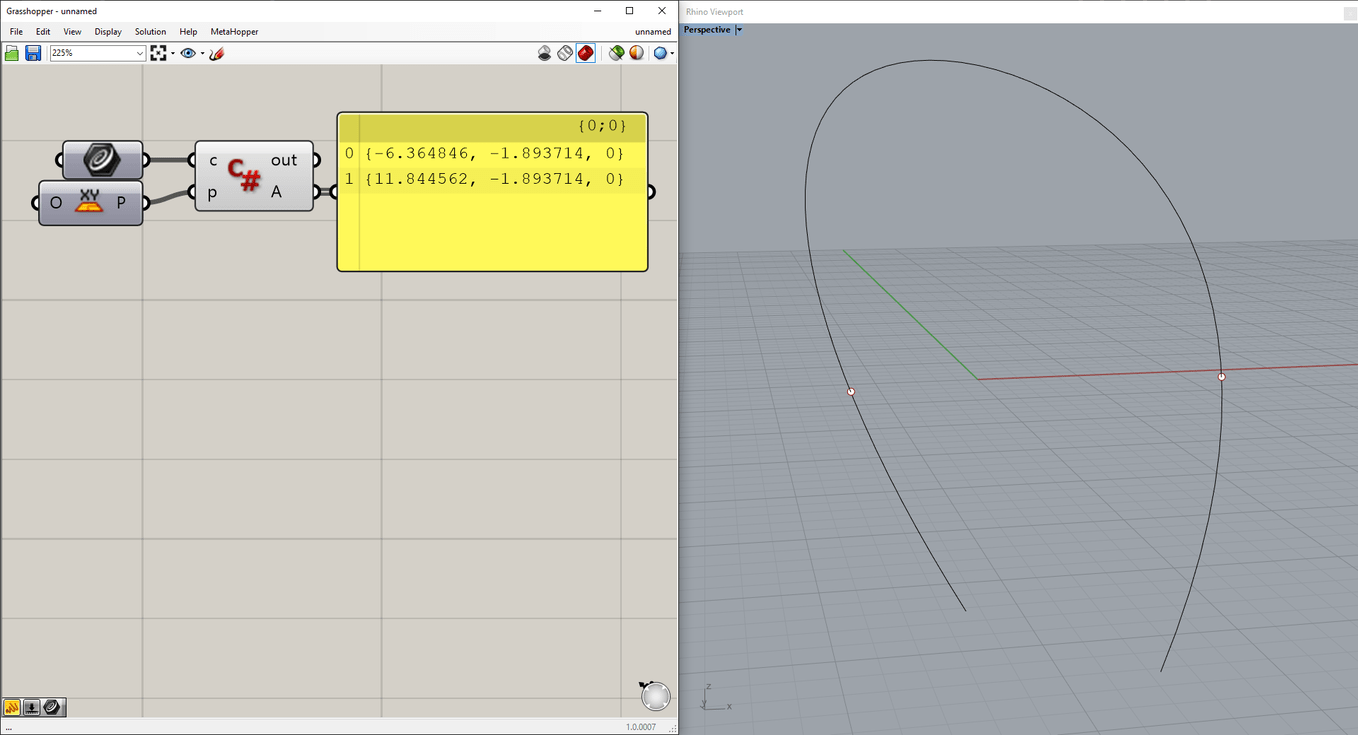
Task: Open the Solution menu
Action: point(150,31)
